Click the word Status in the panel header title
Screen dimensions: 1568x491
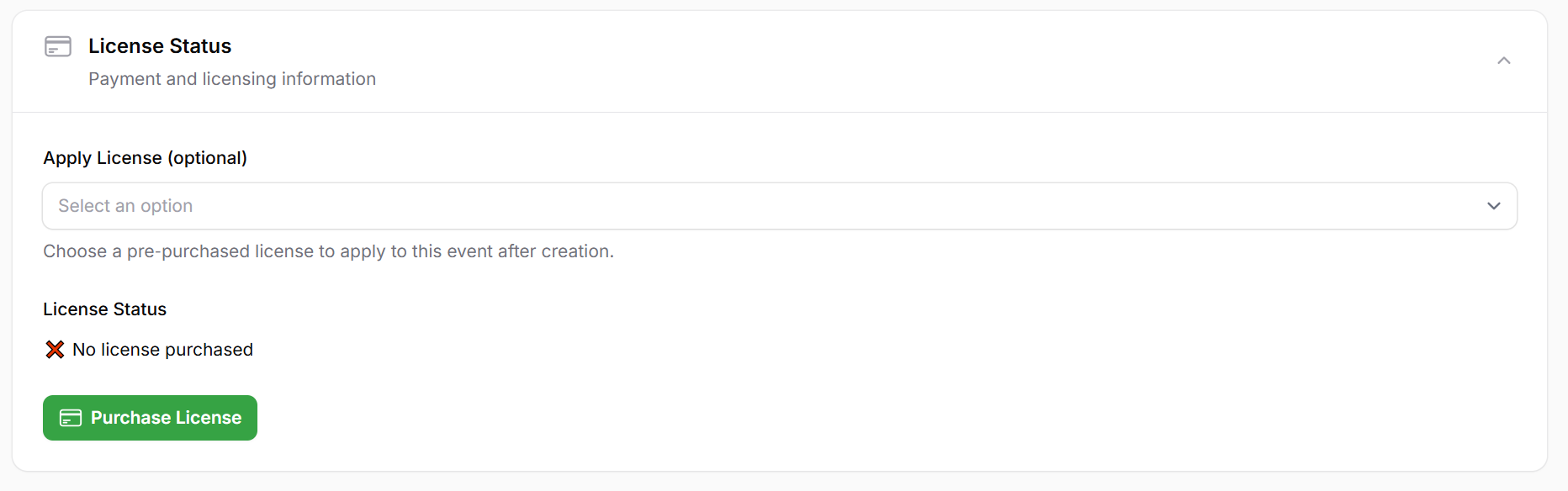click(x=200, y=46)
